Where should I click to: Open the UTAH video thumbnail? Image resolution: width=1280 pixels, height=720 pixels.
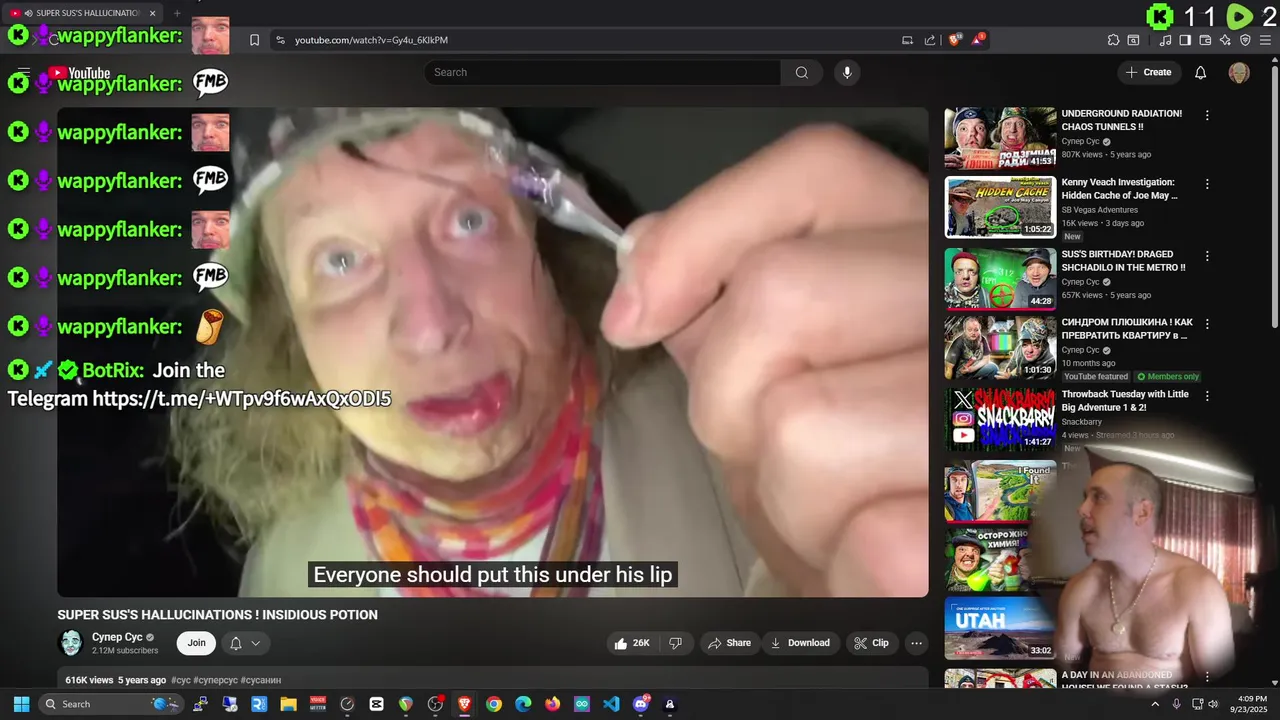click(x=1000, y=629)
